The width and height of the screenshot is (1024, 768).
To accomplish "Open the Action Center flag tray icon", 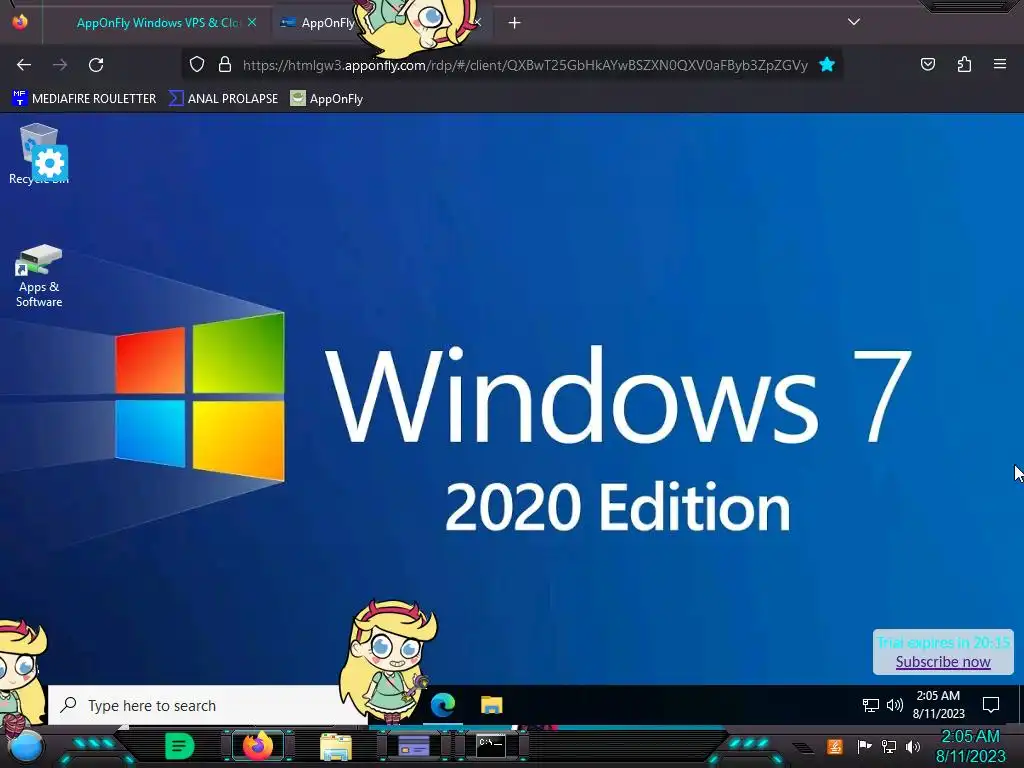I will click(864, 746).
